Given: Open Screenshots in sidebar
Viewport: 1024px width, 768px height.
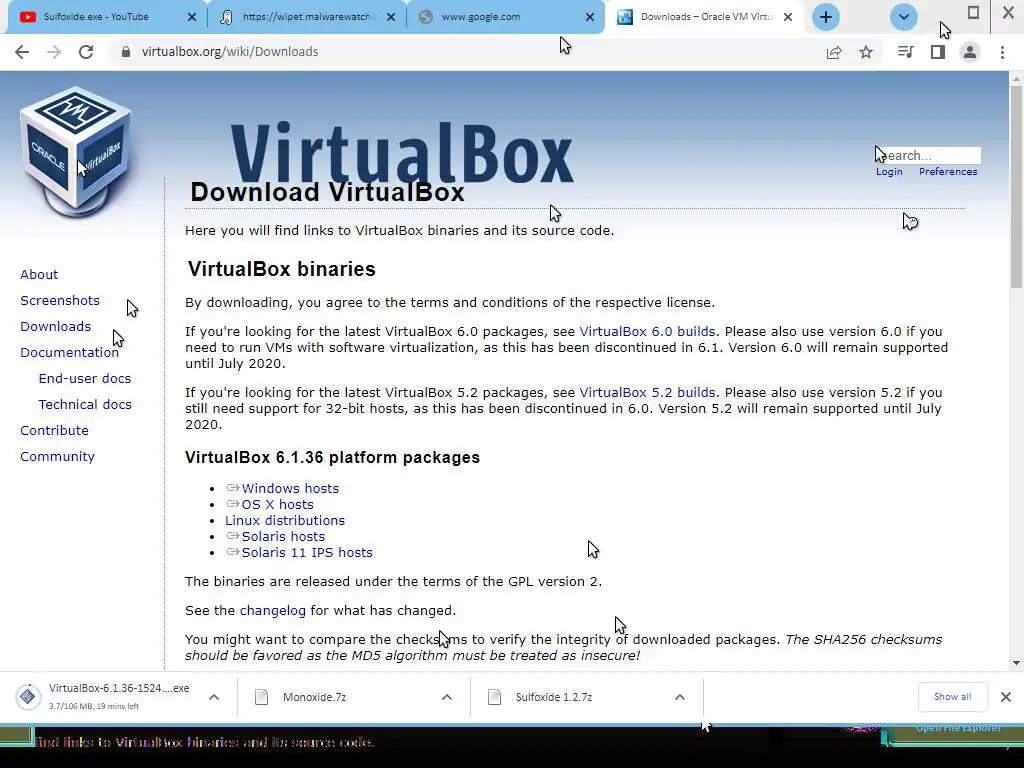Looking at the screenshot, I should (60, 300).
